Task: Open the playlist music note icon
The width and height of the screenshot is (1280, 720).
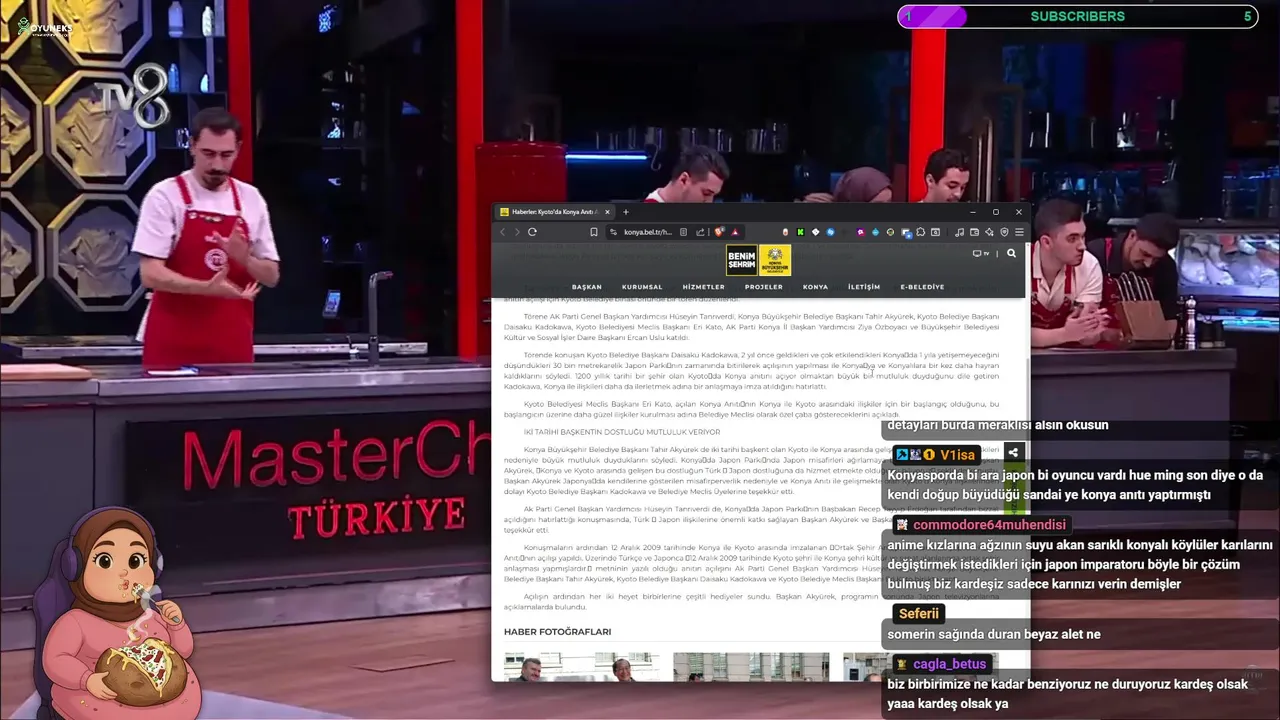Action: pyautogui.click(x=960, y=232)
